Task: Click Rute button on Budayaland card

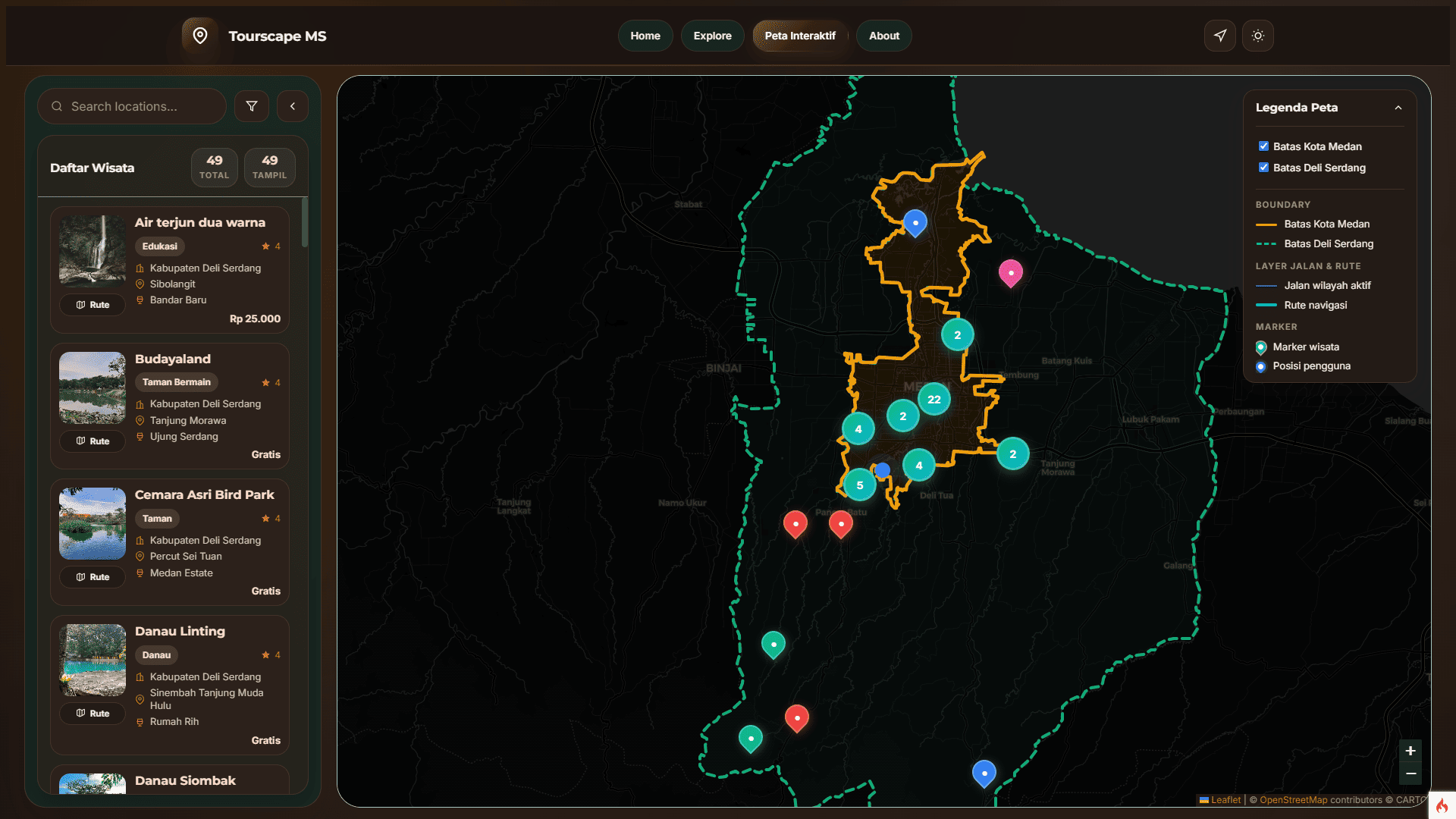Action: tap(93, 441)
